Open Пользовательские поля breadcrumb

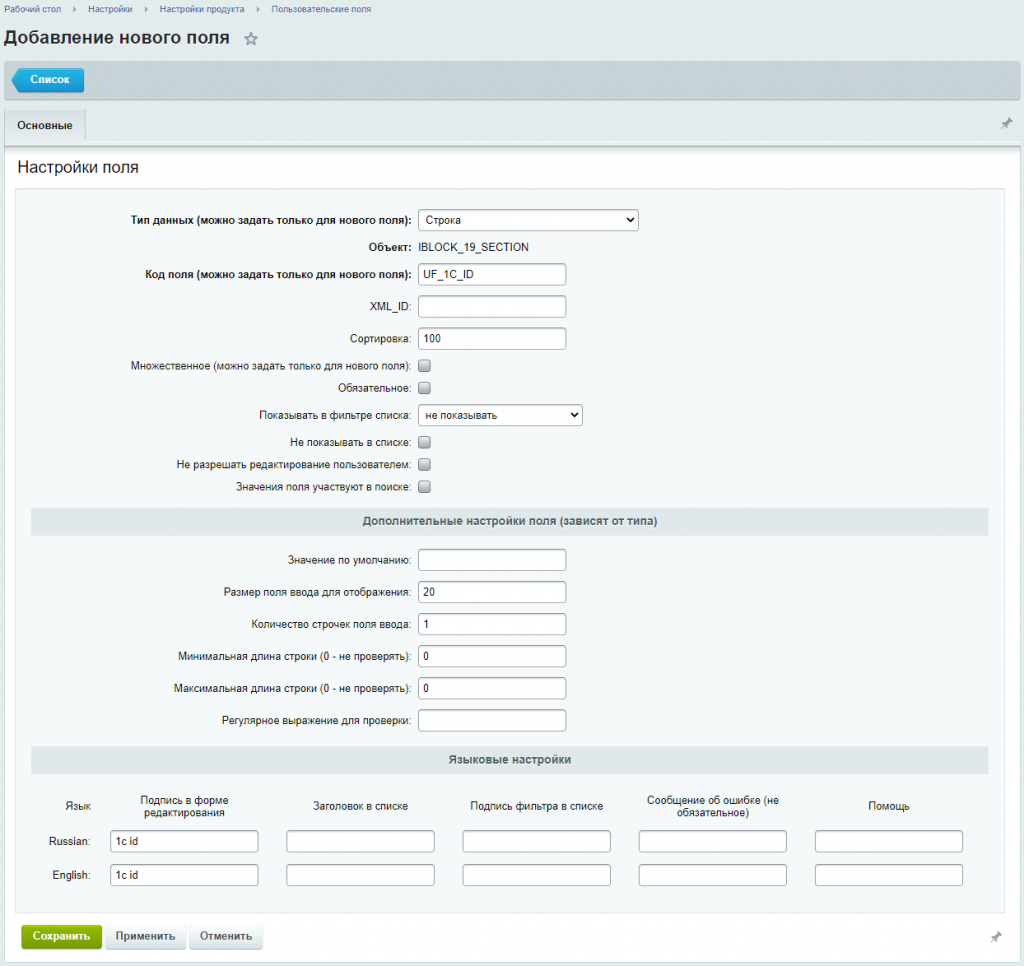coord(321,9)
